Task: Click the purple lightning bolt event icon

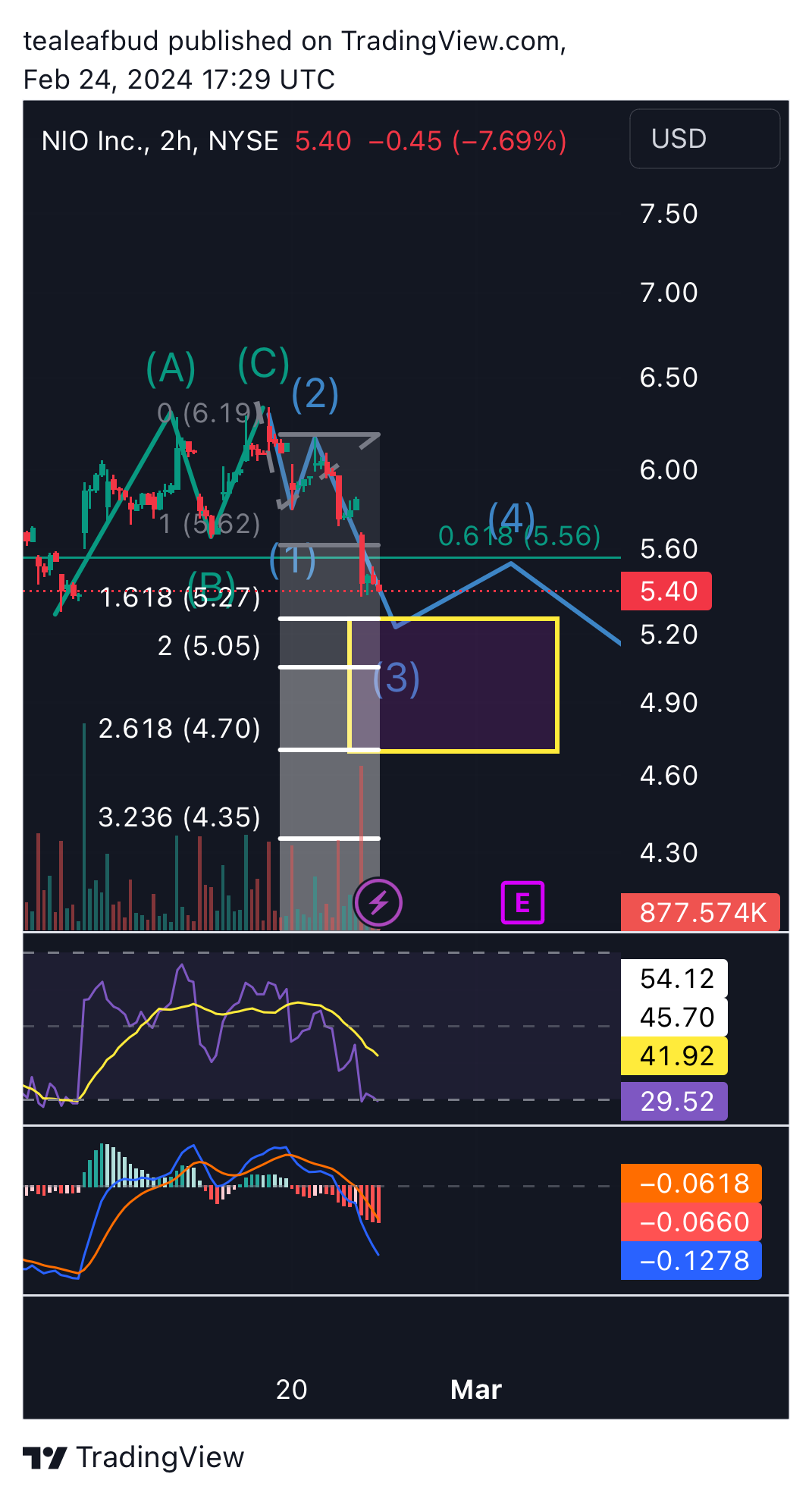Action: click(x=378, y=903)
